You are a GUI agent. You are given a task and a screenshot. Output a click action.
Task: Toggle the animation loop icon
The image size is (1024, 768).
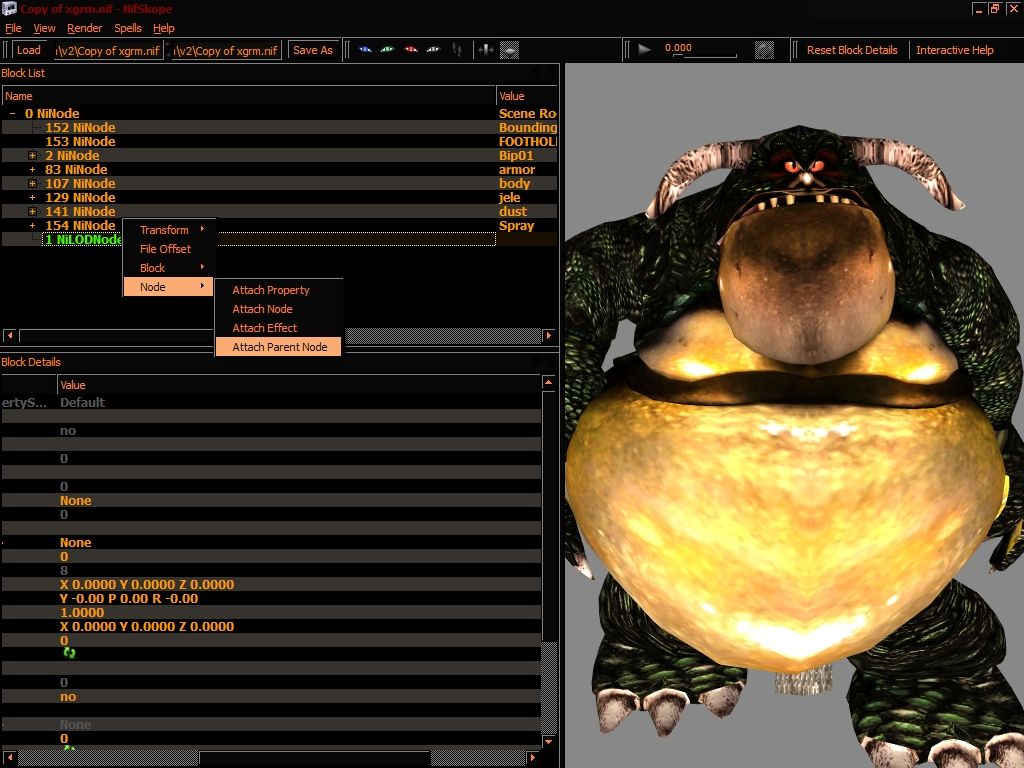(764, 50)
